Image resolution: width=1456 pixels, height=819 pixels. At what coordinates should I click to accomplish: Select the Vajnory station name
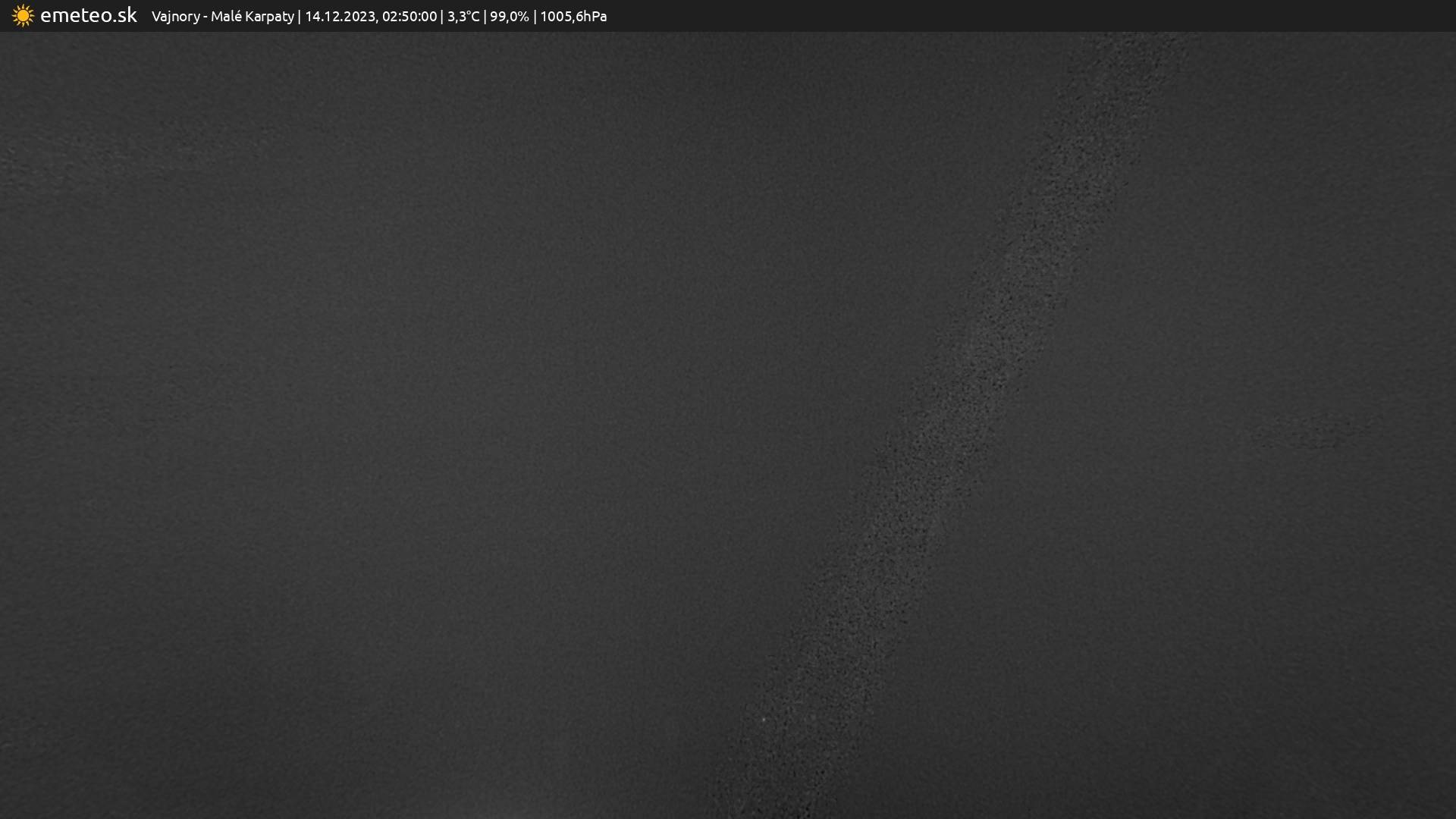coord(176,17)
